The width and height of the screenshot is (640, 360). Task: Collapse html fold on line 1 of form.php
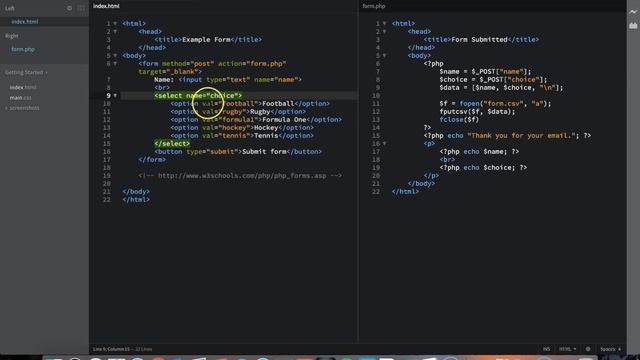pos(384,24)
